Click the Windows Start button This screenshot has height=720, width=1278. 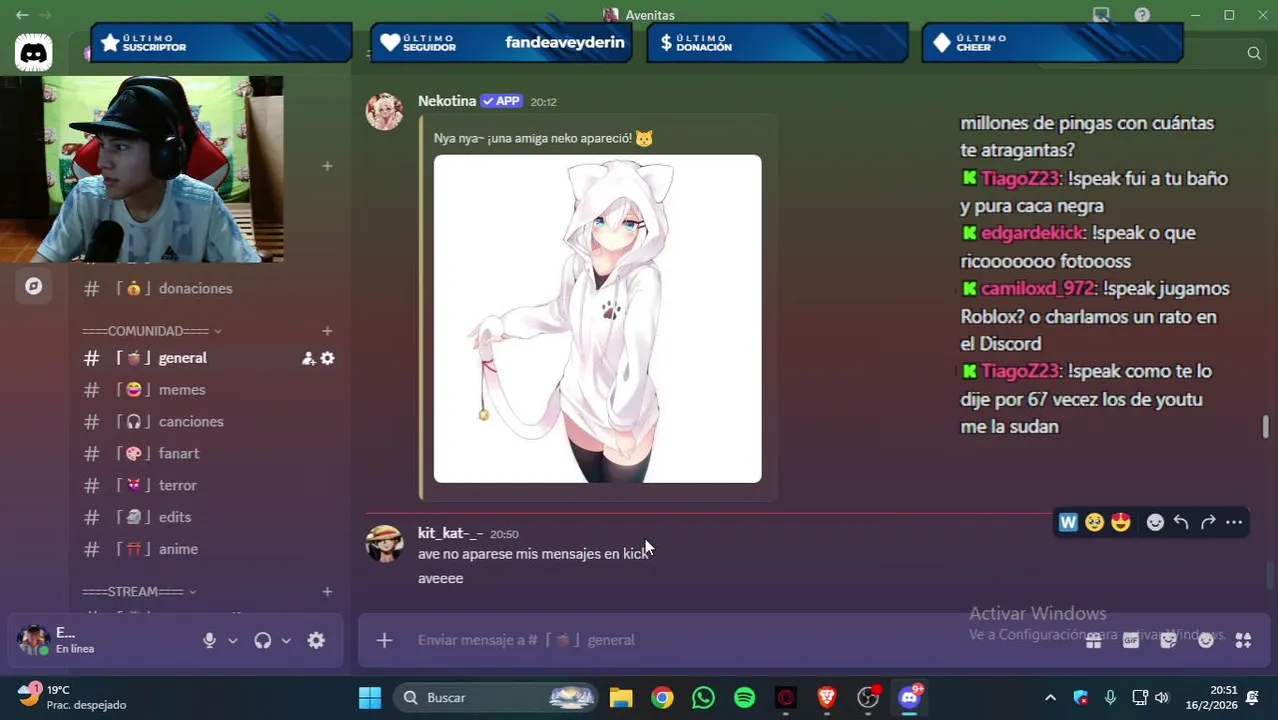pyautogui.click(x=370, y=698)
